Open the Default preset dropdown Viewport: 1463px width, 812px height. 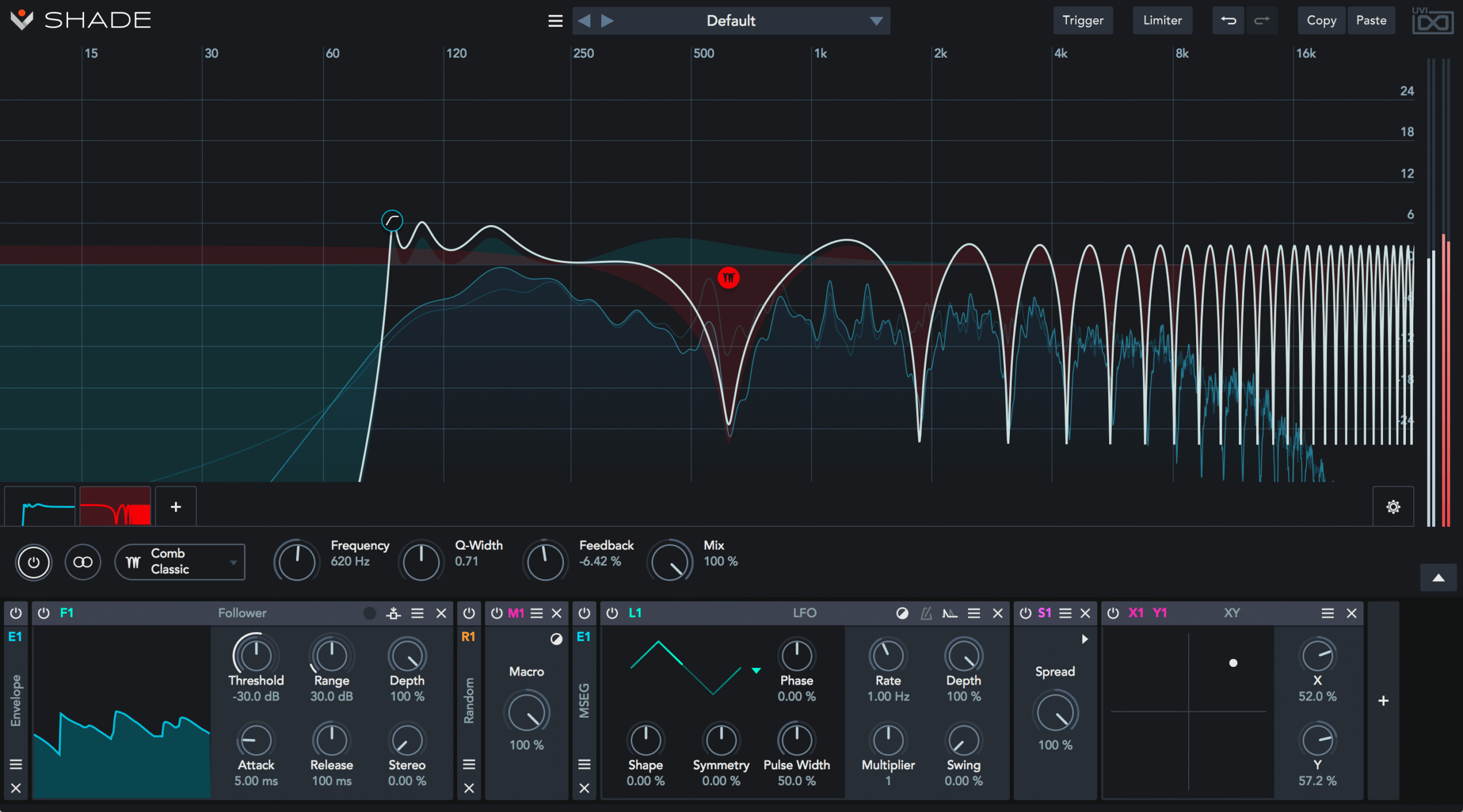876,21
